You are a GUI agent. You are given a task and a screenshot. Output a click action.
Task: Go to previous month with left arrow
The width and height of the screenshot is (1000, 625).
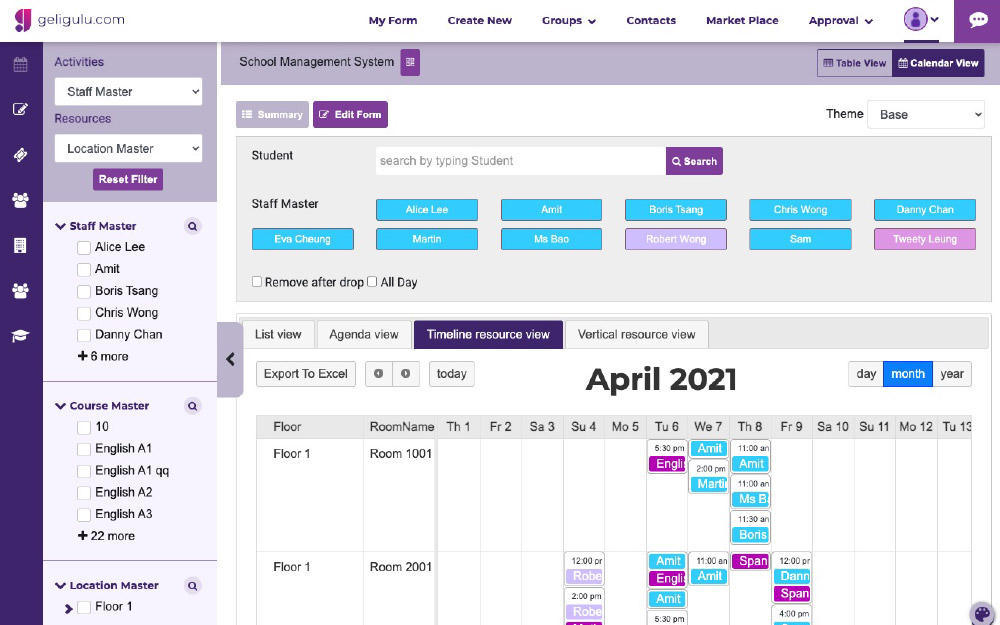pyautogui.click(x=379, y=374)
